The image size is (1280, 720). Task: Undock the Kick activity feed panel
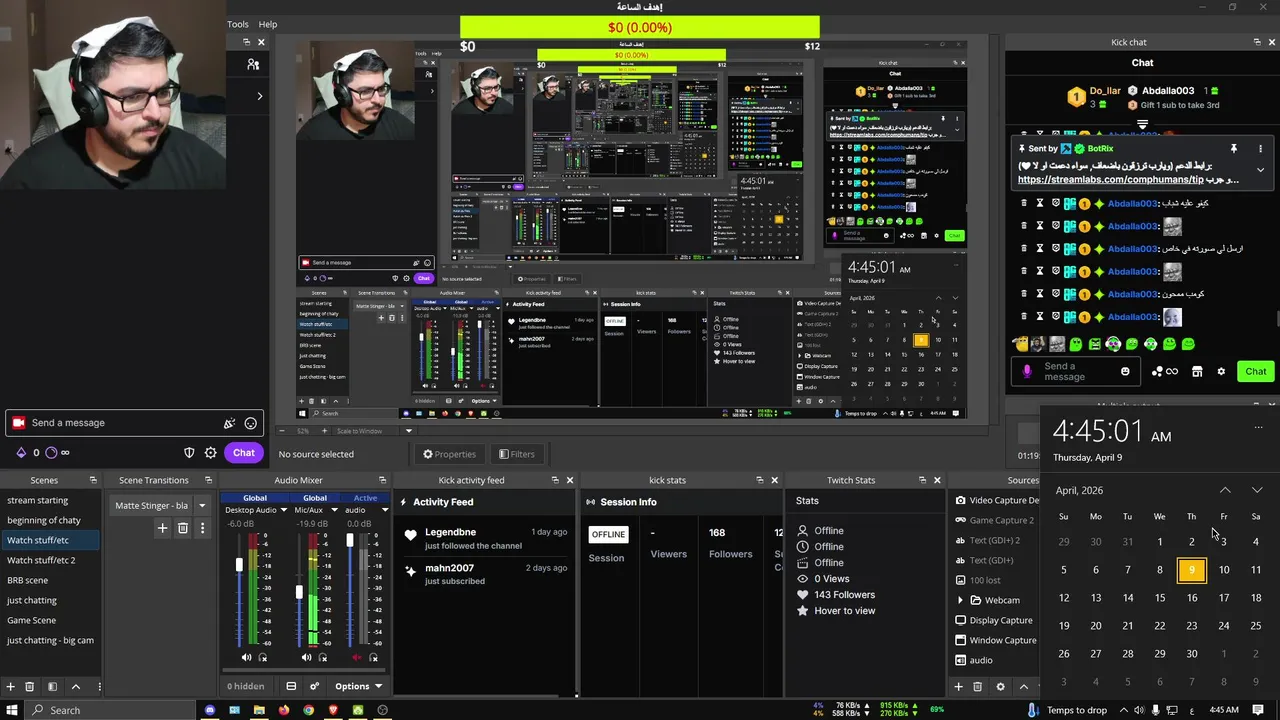click(x=555, y=480)
